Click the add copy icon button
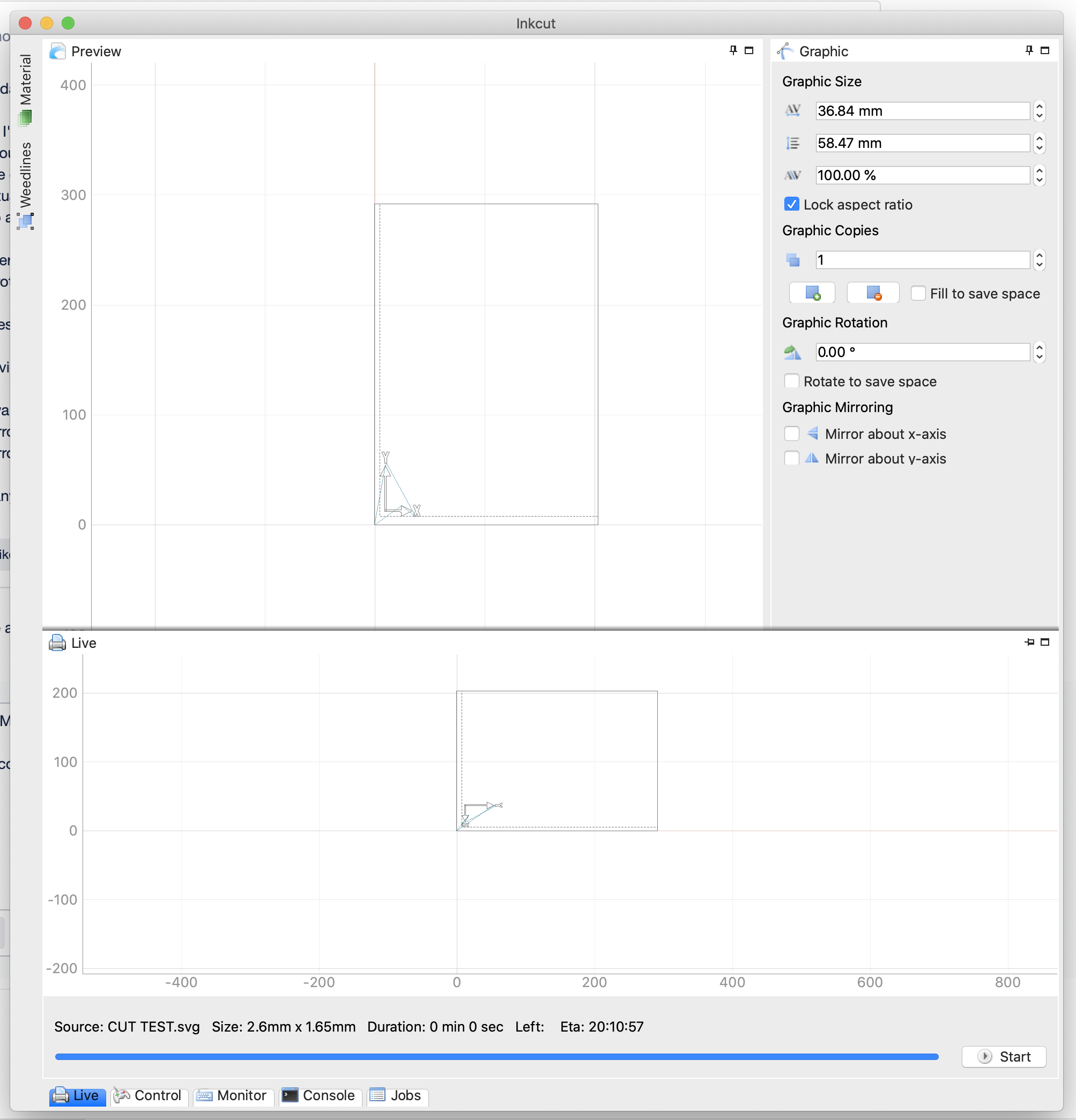Viewport: 1076px width, 1120px height. coord(812,293)
